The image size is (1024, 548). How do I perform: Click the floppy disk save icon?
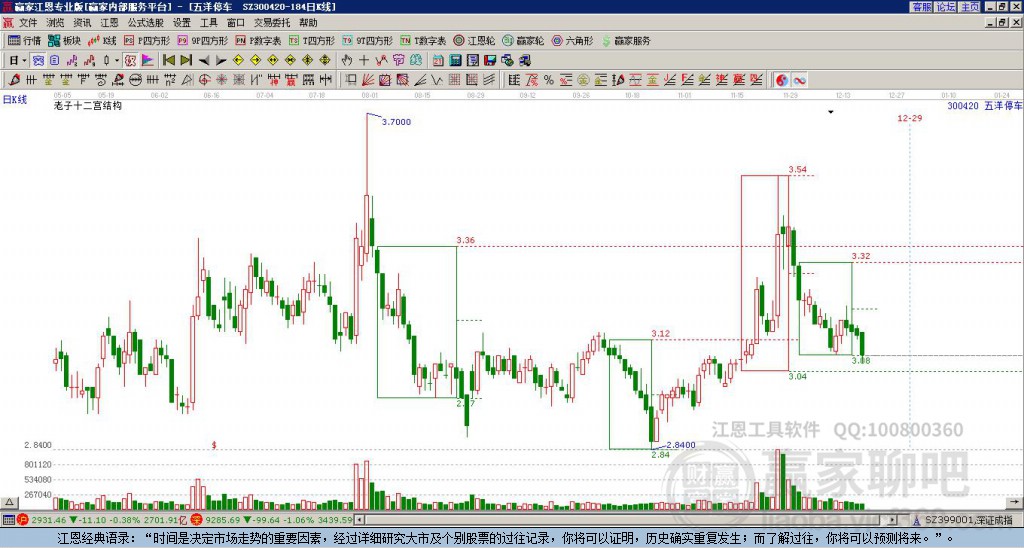click(x=490, y=61)
